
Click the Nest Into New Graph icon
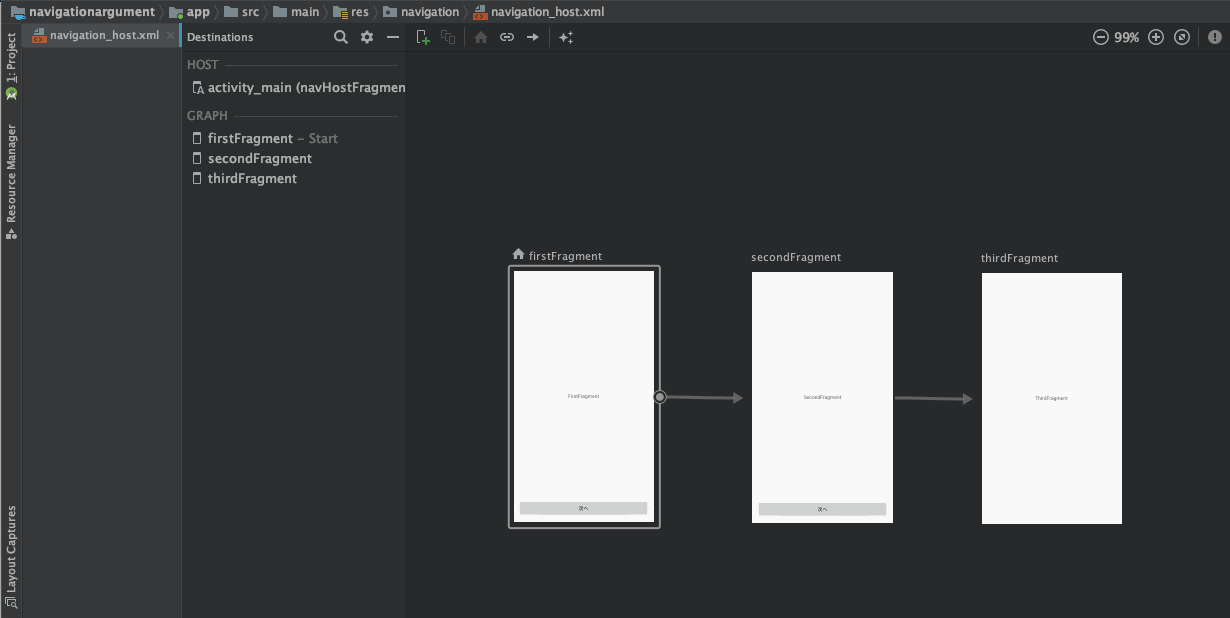click(448, 37)
